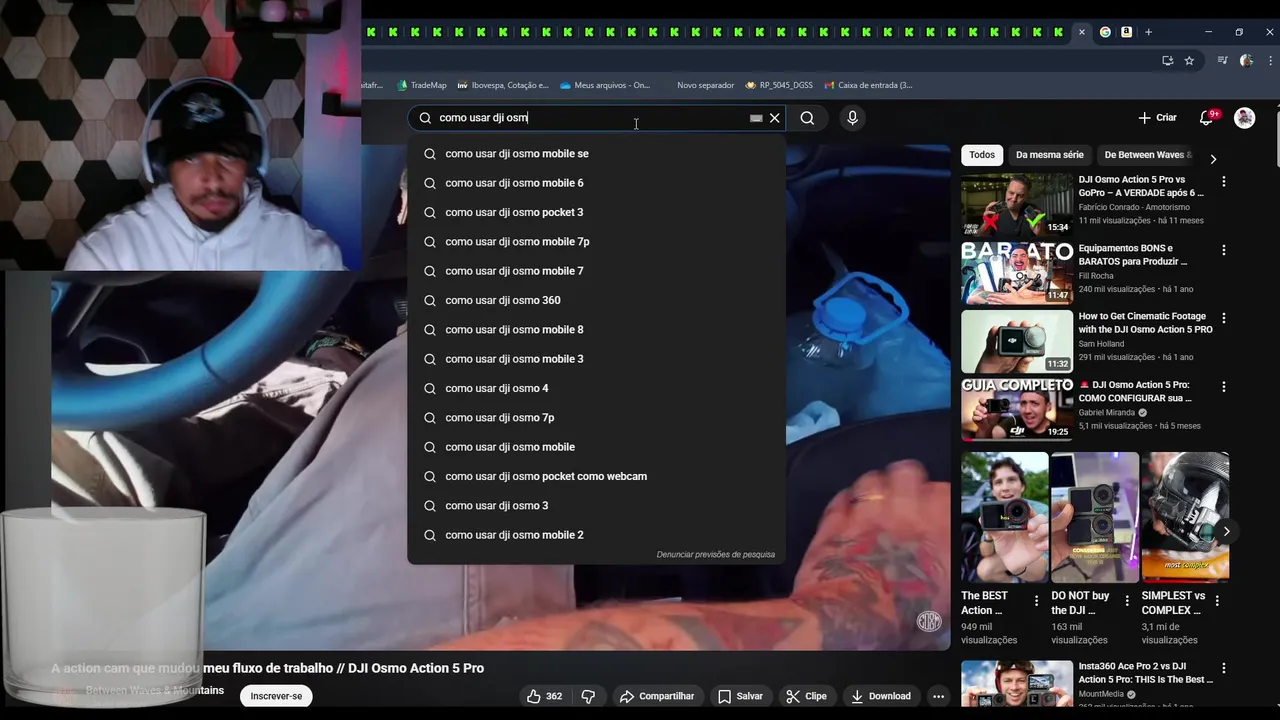This screenshot has height=720, width=1280.
Task: Select suggestion 'como usar dji osmo 360'
Action: pyautogui.click(x=596, y=300)
